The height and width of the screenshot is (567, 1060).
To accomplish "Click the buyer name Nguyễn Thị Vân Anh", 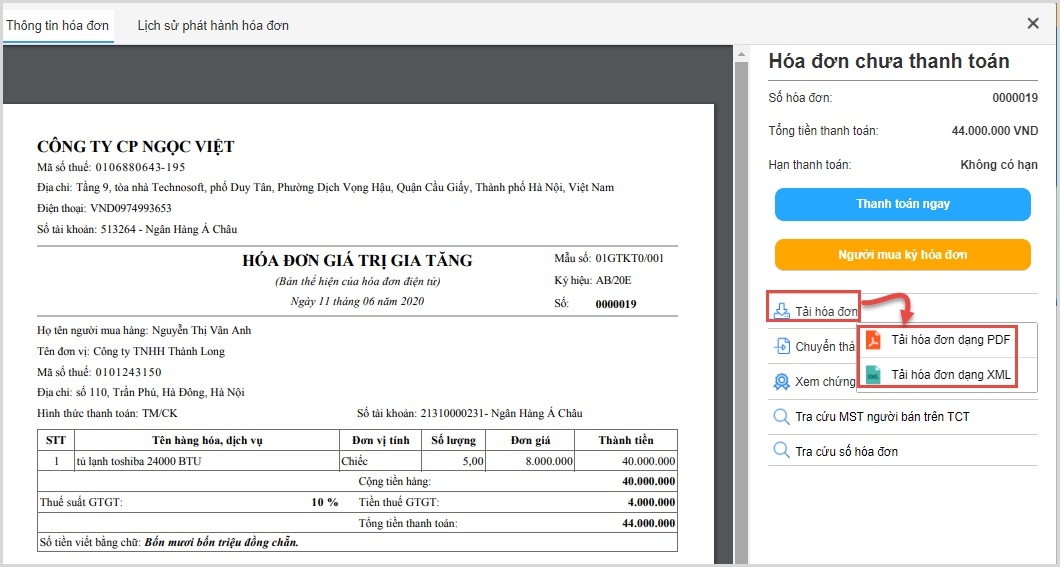I will pyautogui.click(x=201, y=331).
